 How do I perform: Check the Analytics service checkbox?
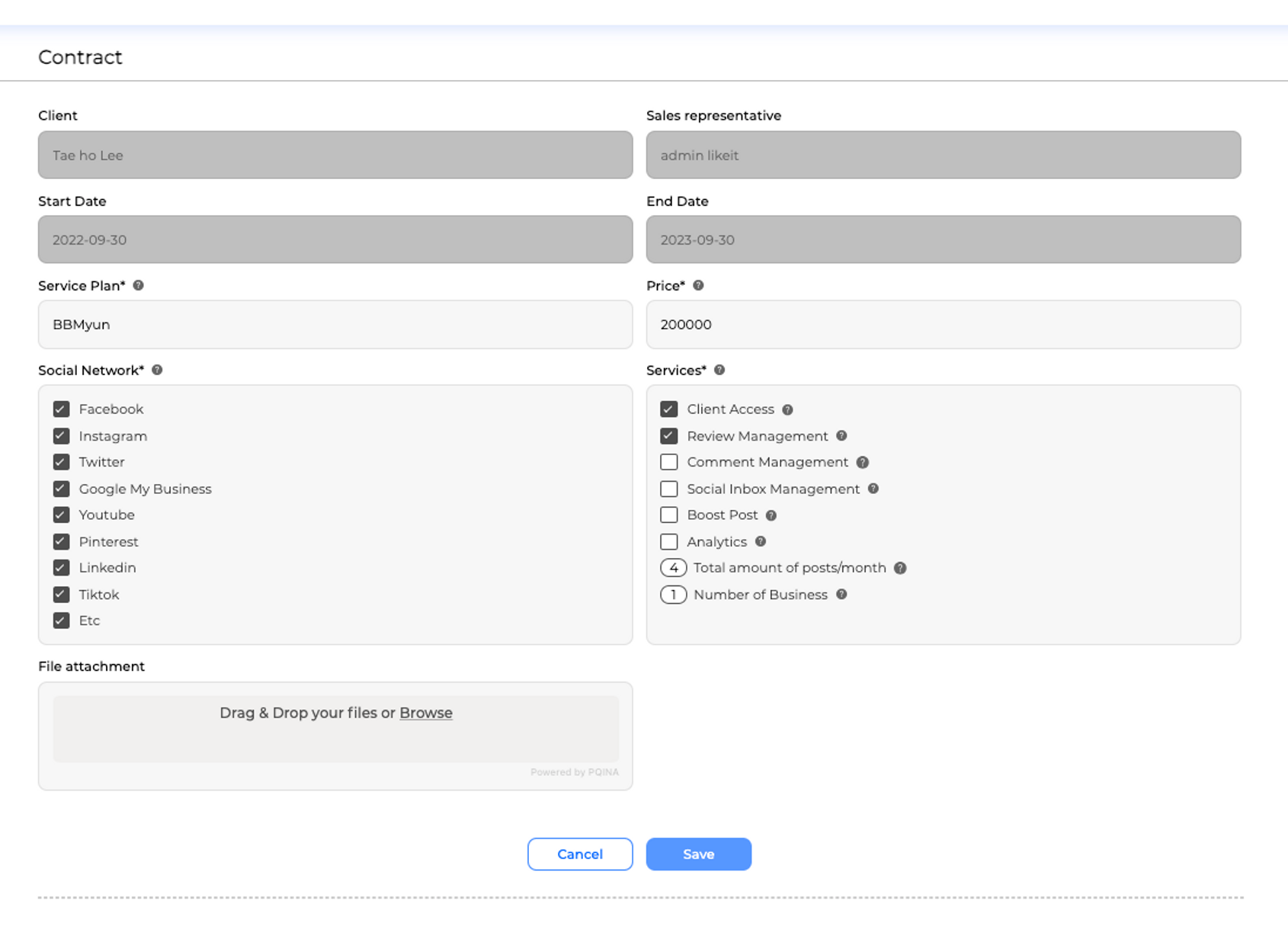pos(669,542)
